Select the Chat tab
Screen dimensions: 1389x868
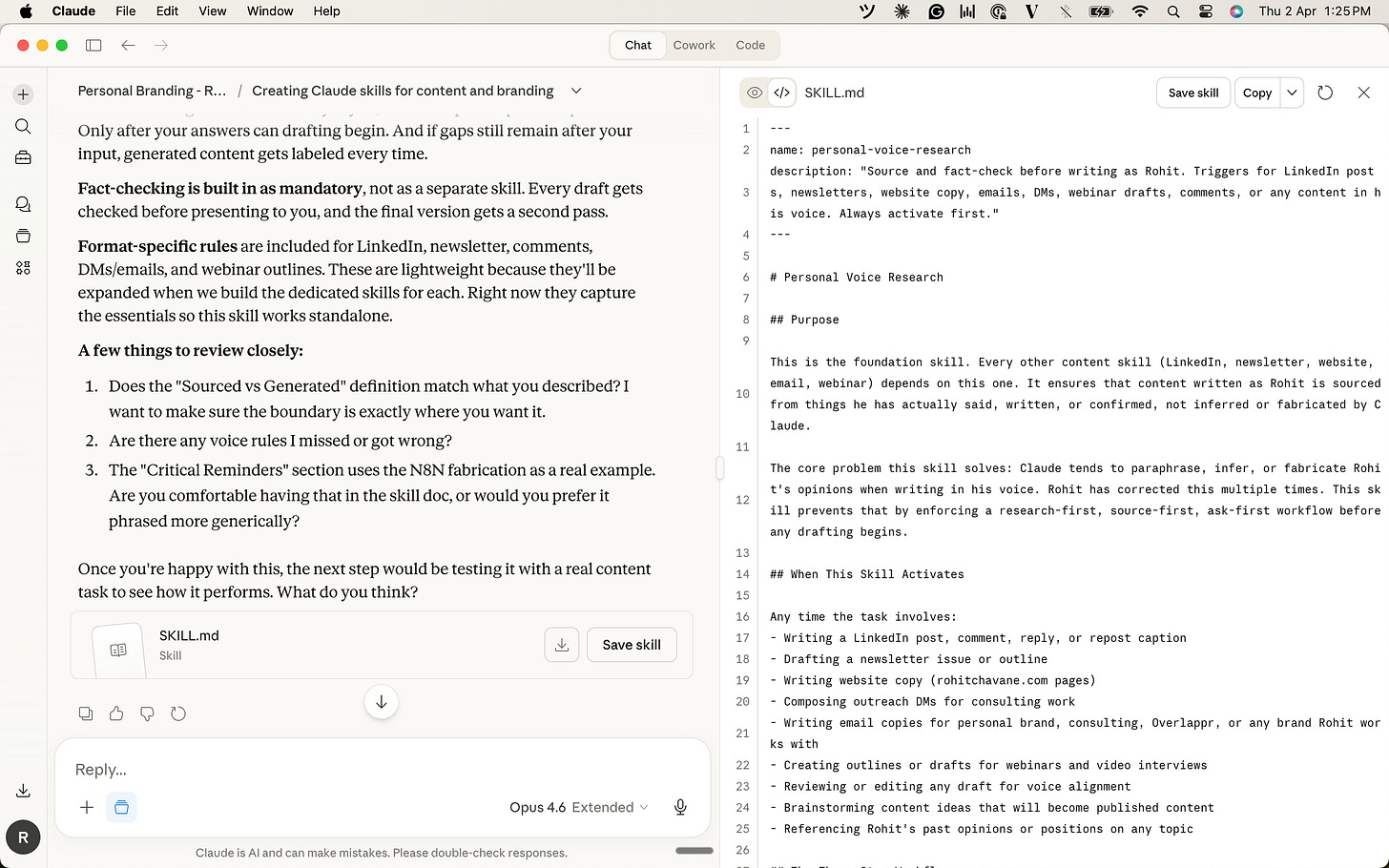point(638,45)
